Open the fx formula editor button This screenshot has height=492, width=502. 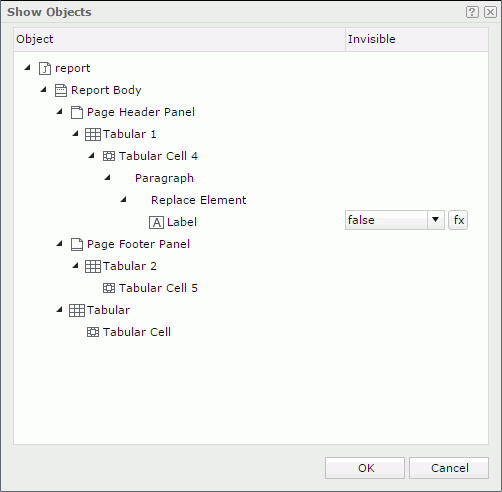[x=458, y=220]
